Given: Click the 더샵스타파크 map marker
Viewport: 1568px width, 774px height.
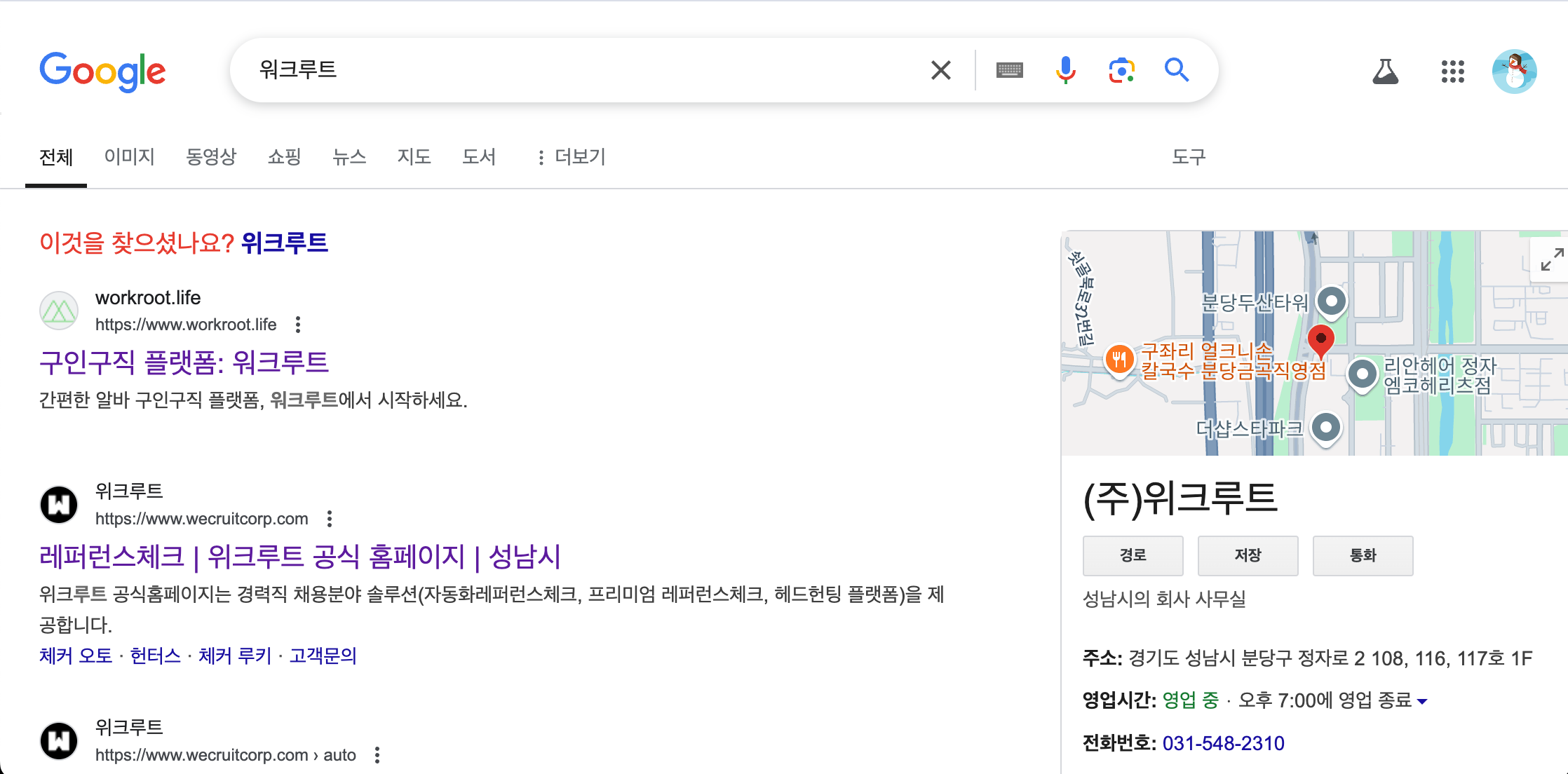Looking at the screenshot, I should [x=1326, y=428].
